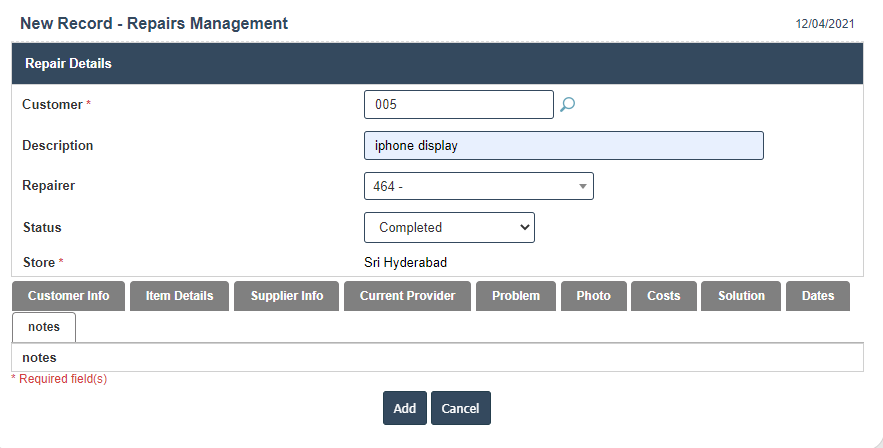Open the Dates tab
Screen dimensions: 883x448
(818, 296)
